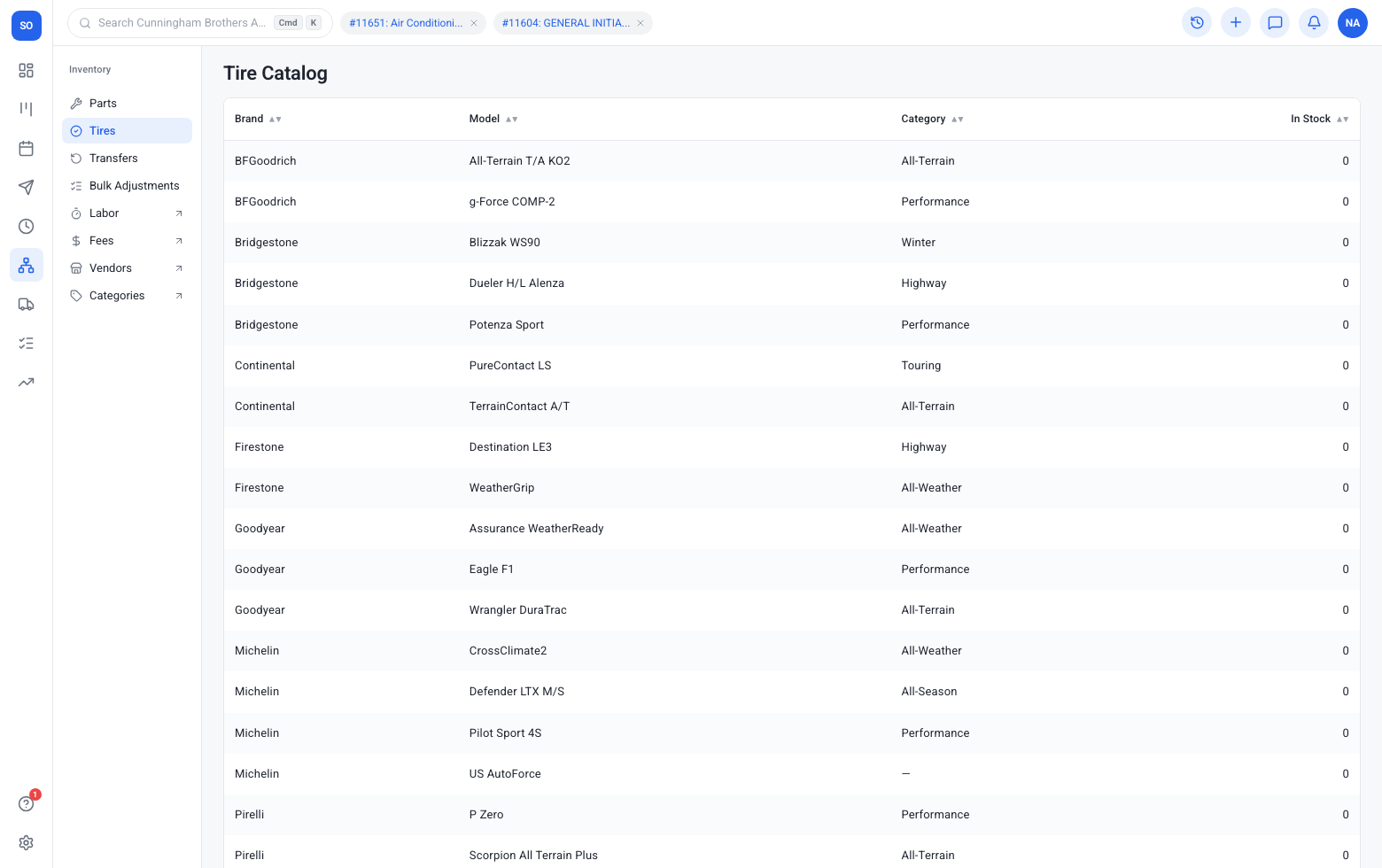Close the #11651 Air Conditioning tab
Screen dimensions: 1382x868
tap(474, 23)
